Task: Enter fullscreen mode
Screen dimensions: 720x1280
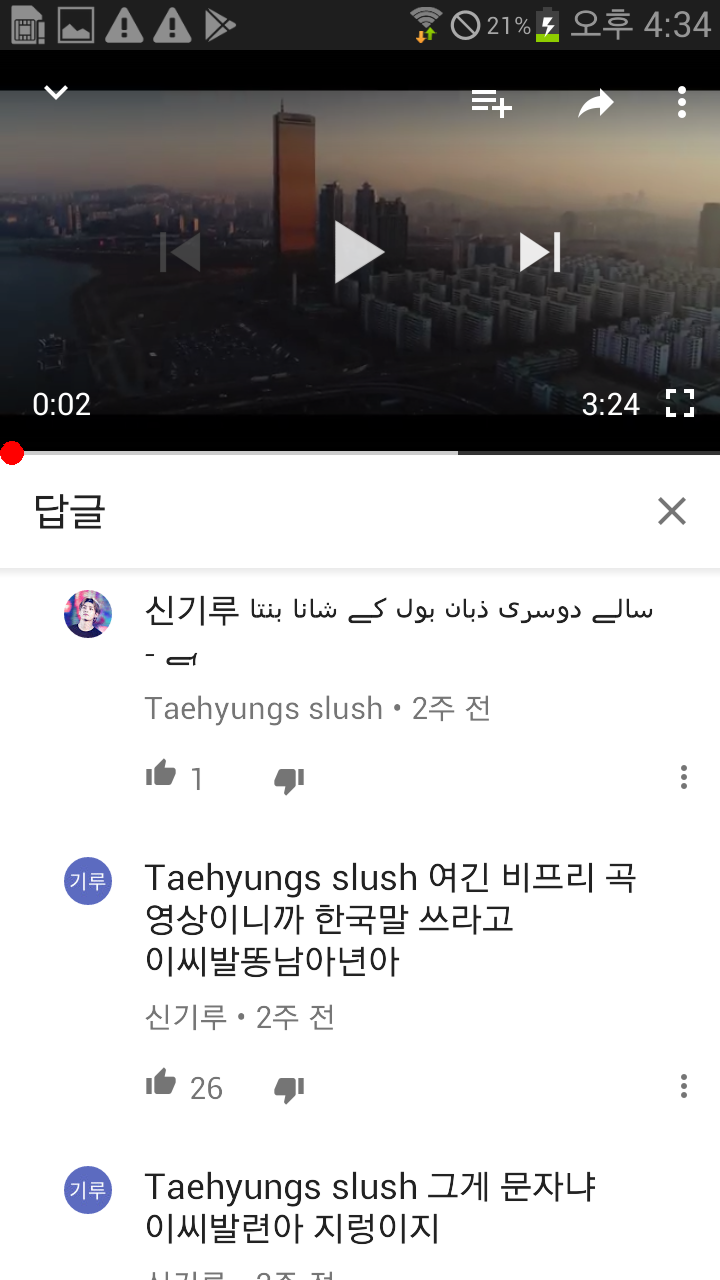Action: coord(680,404)
